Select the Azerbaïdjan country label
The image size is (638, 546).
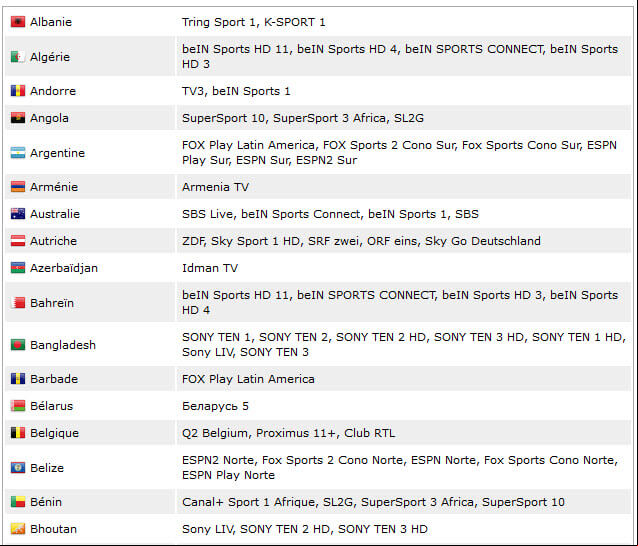point(64,268)
